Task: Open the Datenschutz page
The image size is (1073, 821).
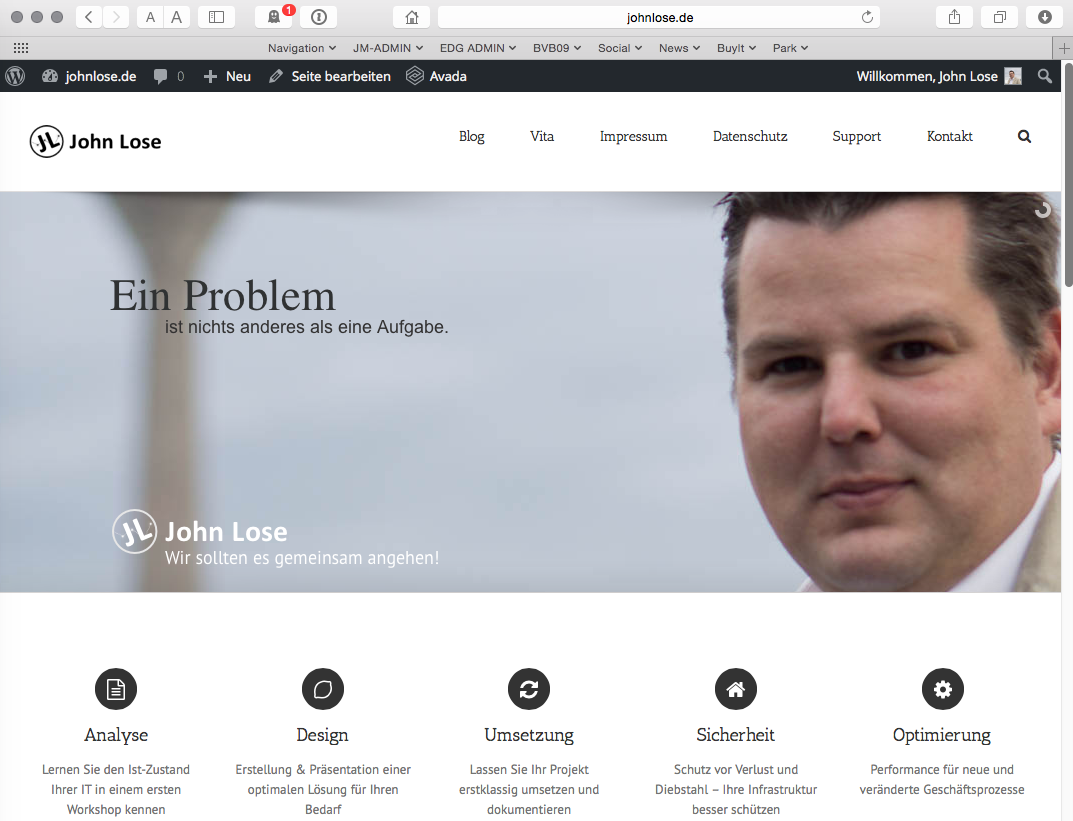Action: pyautogui.click(x=750, y=136)
